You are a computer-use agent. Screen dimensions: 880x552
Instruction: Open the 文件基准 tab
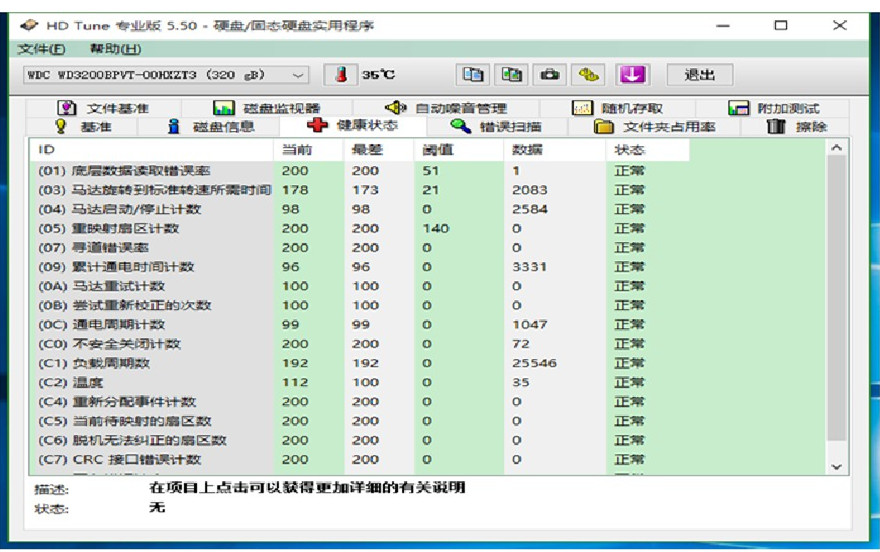point(103,108)
